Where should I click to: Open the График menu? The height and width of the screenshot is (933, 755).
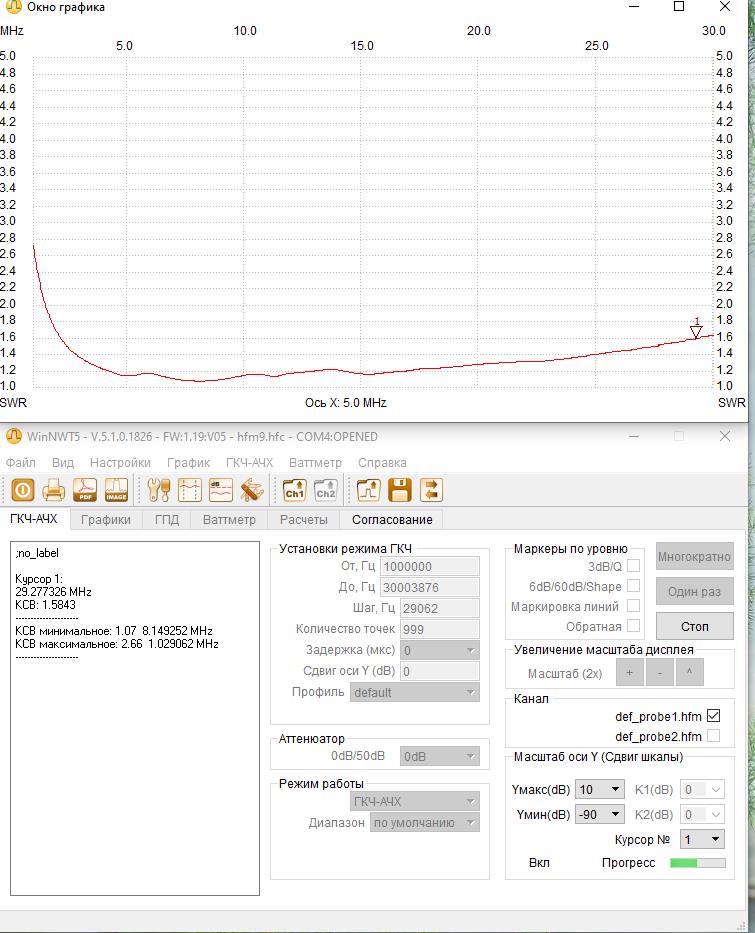click(189, 462)
